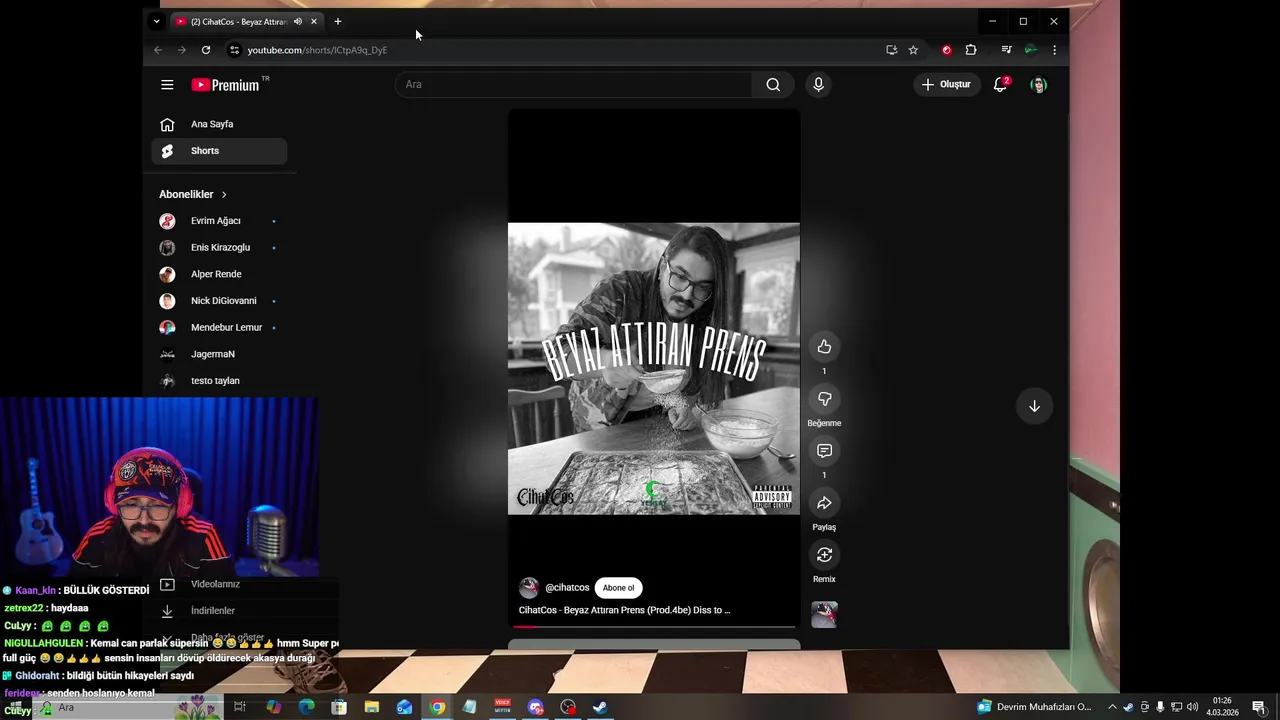The width and height of the screenshot is (1280, 720).
Task: Click the @cihatcos channel avatar
Action: coord(529,588)
